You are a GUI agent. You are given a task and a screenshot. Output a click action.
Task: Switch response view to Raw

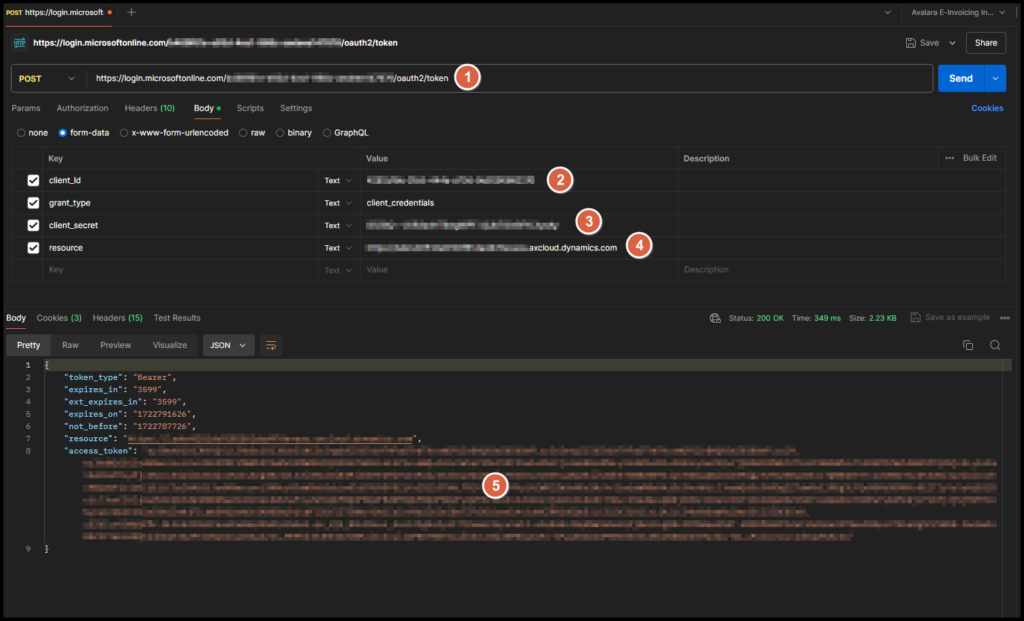(x=71, y=345)
